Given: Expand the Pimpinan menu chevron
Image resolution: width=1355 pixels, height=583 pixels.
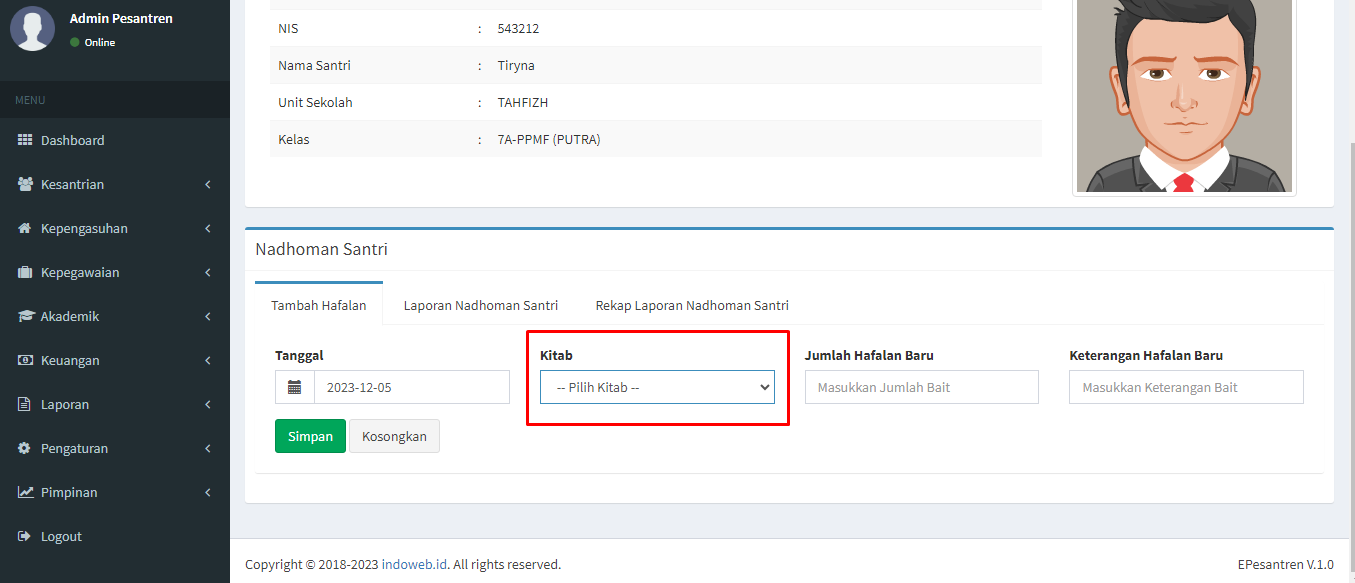Looking at the screenshot, I should point(207,493).
